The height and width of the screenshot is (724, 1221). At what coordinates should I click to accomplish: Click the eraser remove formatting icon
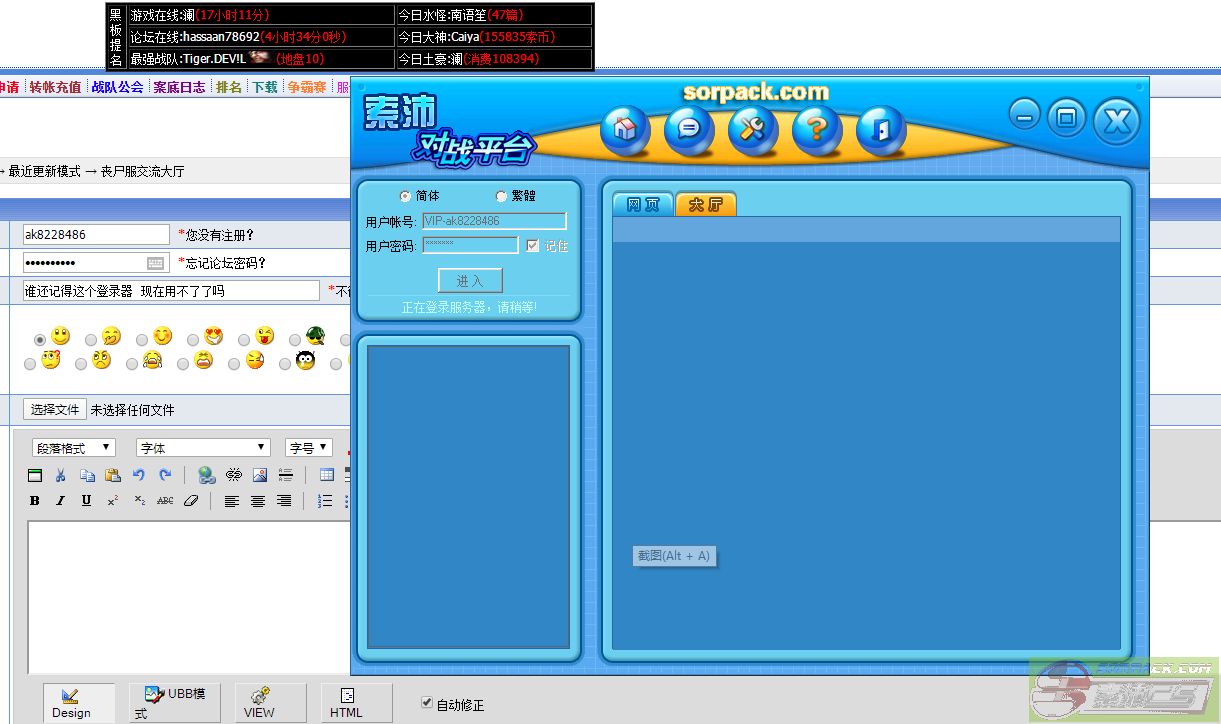point(192,501)
